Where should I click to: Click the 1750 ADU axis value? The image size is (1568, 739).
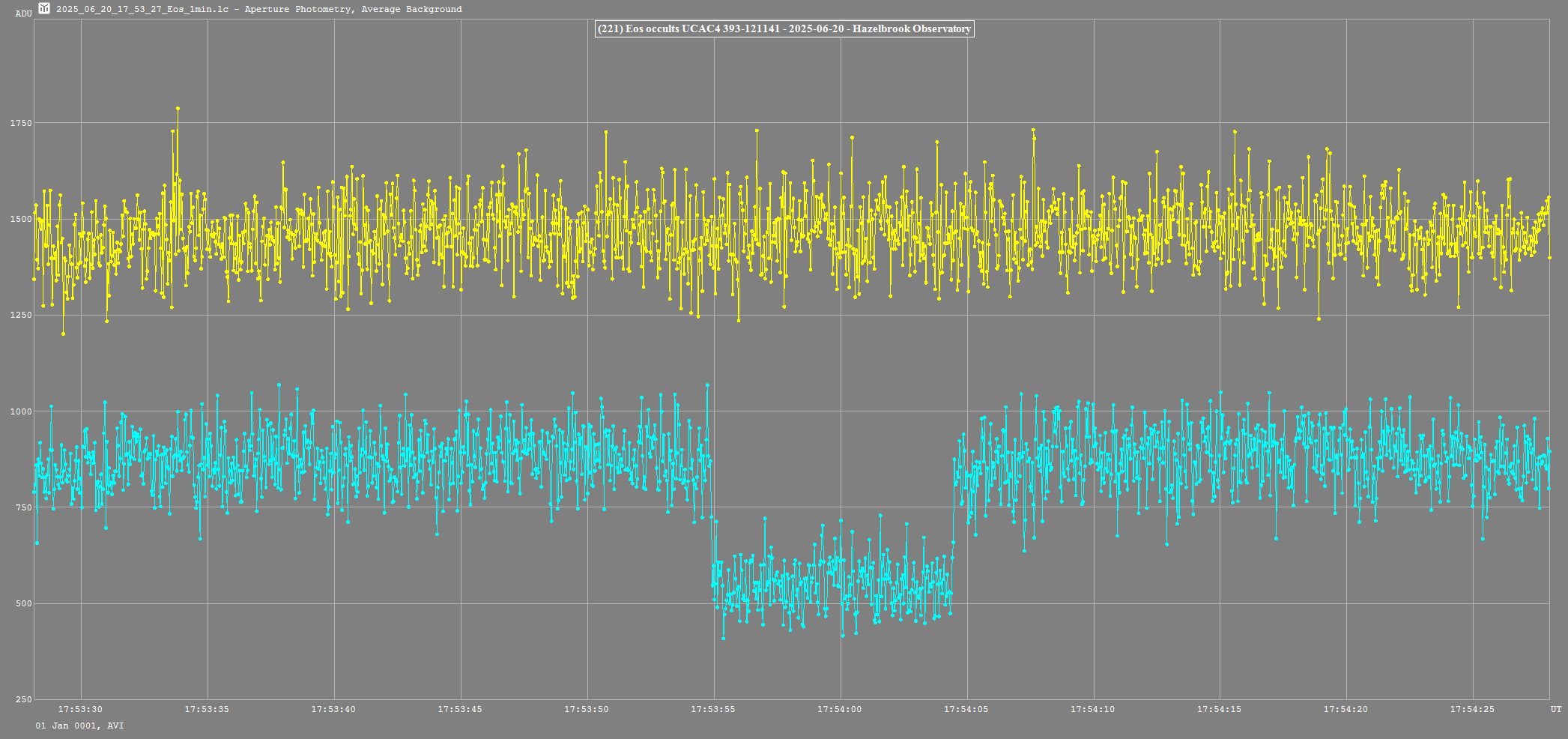(21, 123)
